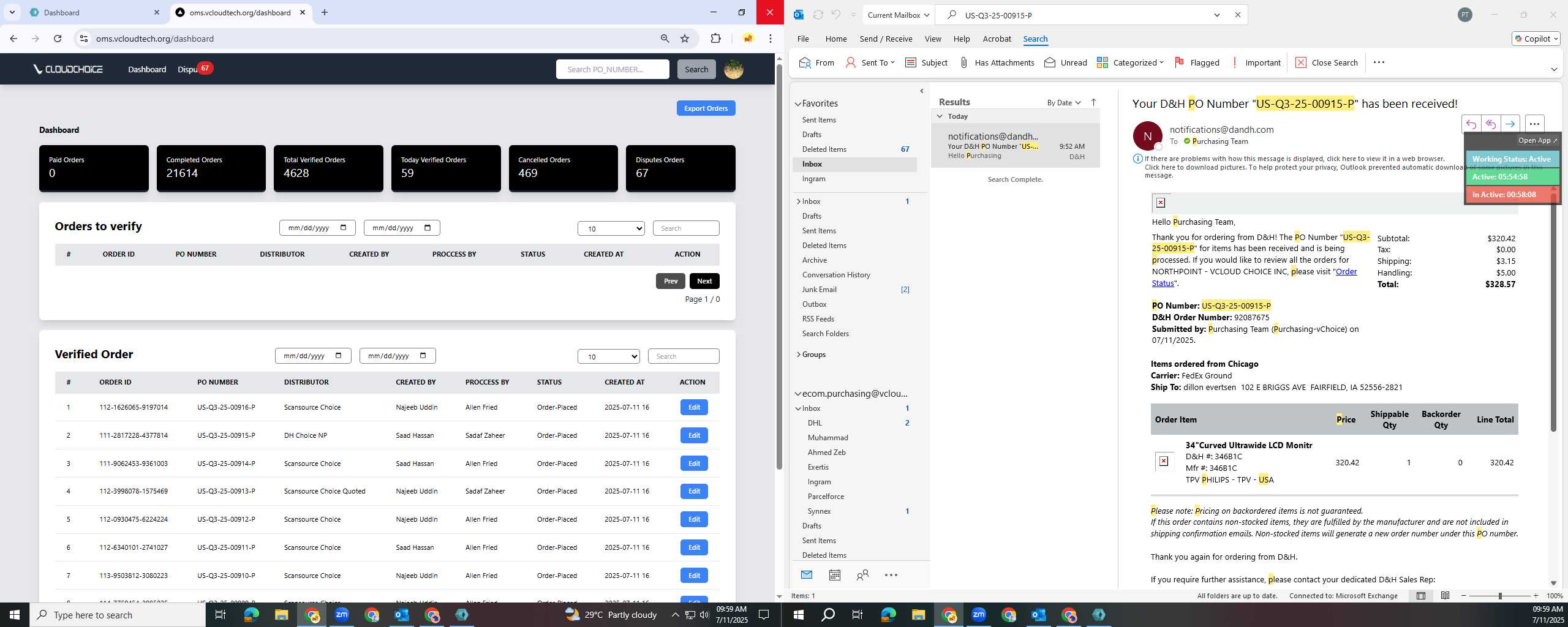Open the Acrobat ribbon tab

coord(997,39)
